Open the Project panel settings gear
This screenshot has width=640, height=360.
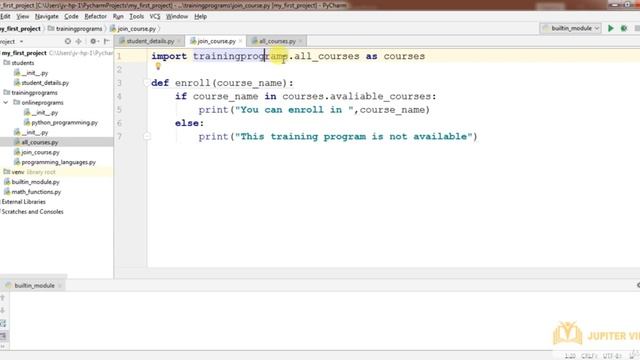point(93,41)
